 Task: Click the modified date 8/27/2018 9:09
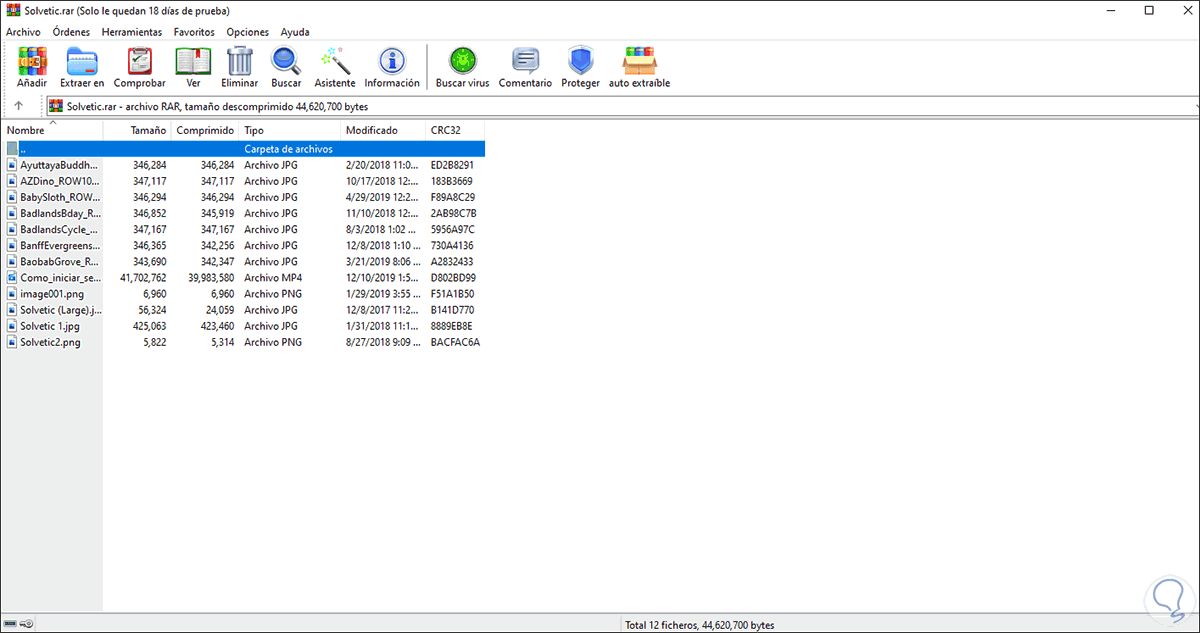pos(384,342)
